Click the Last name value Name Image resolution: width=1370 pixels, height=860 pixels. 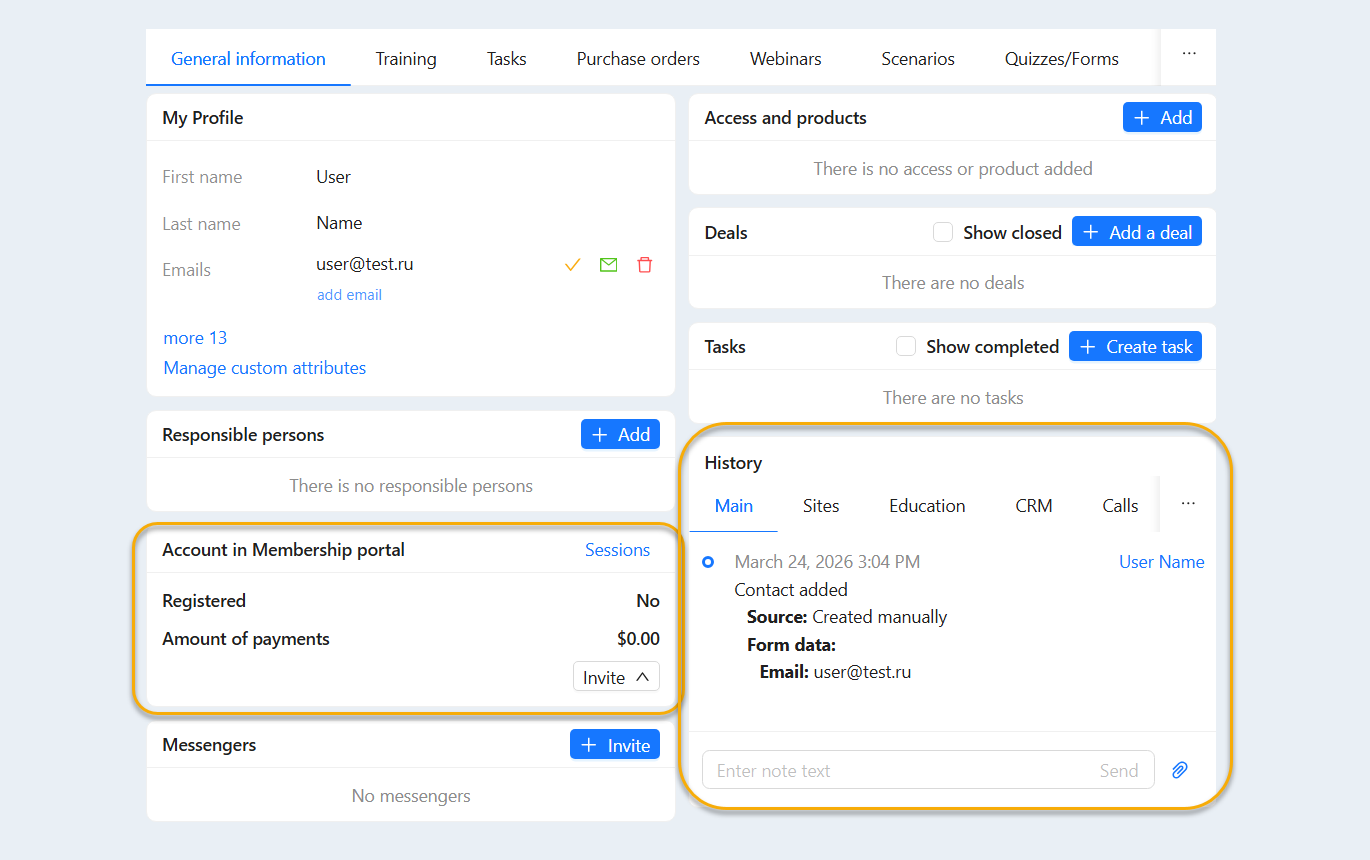pos(339,223)
